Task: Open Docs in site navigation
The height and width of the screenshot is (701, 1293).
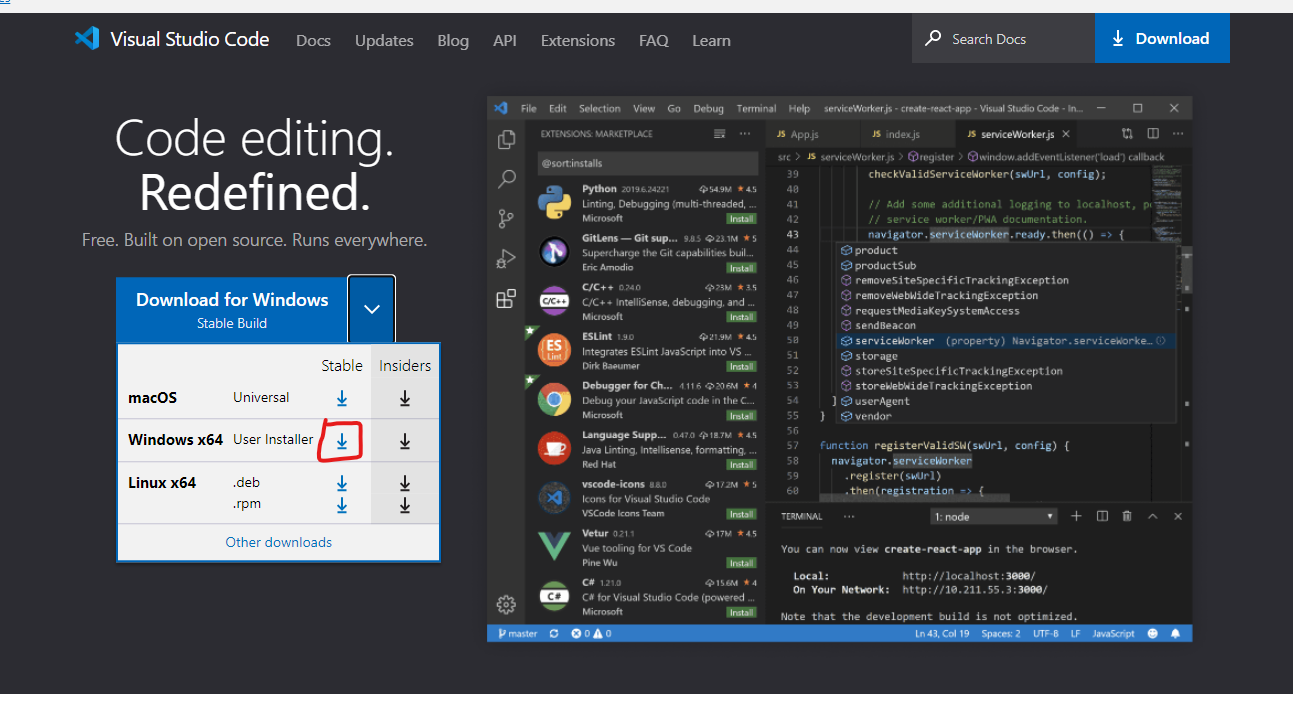Action: pos(313,40)
